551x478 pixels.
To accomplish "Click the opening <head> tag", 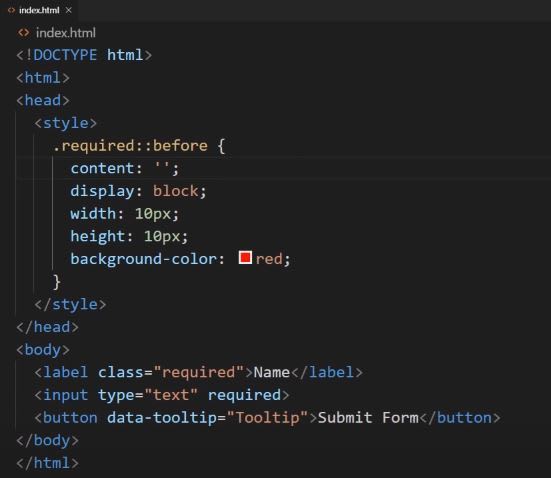I will coord(43,101).
